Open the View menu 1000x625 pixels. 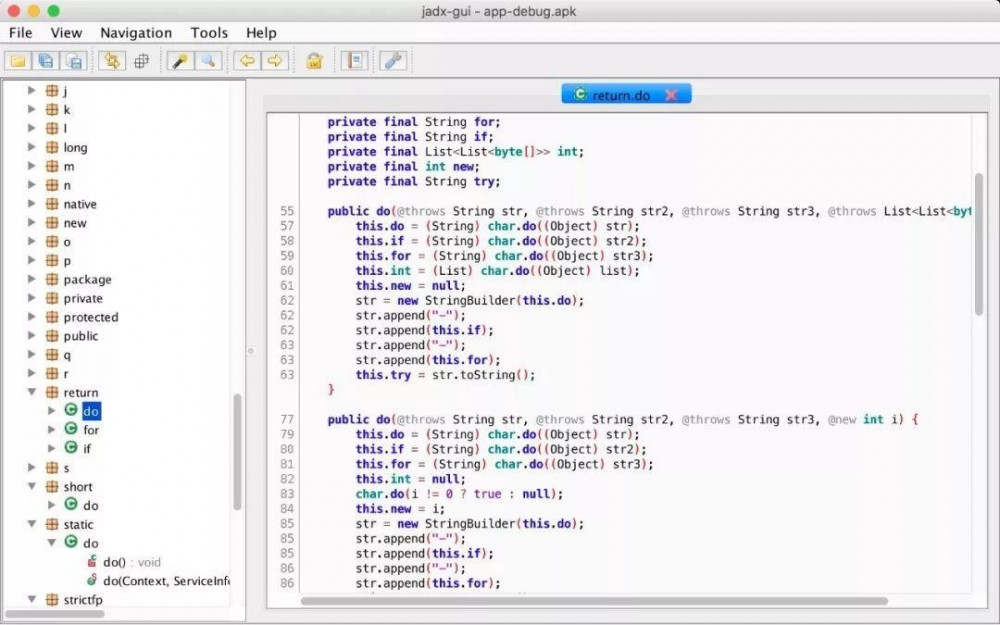[x=66, y=33]
